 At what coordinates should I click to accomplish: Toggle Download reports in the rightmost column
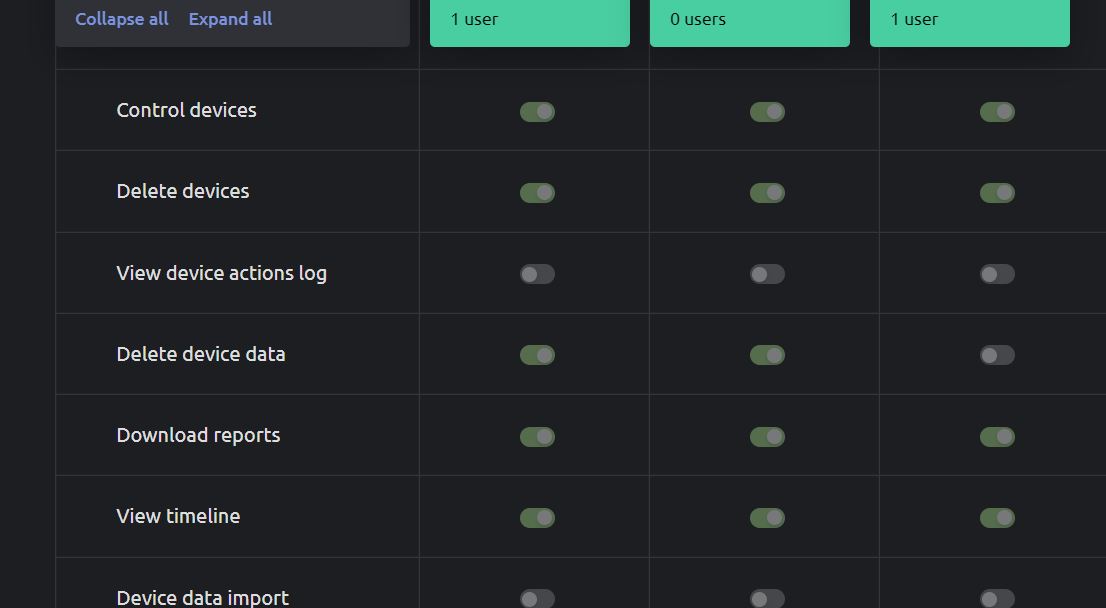(997, 437)
